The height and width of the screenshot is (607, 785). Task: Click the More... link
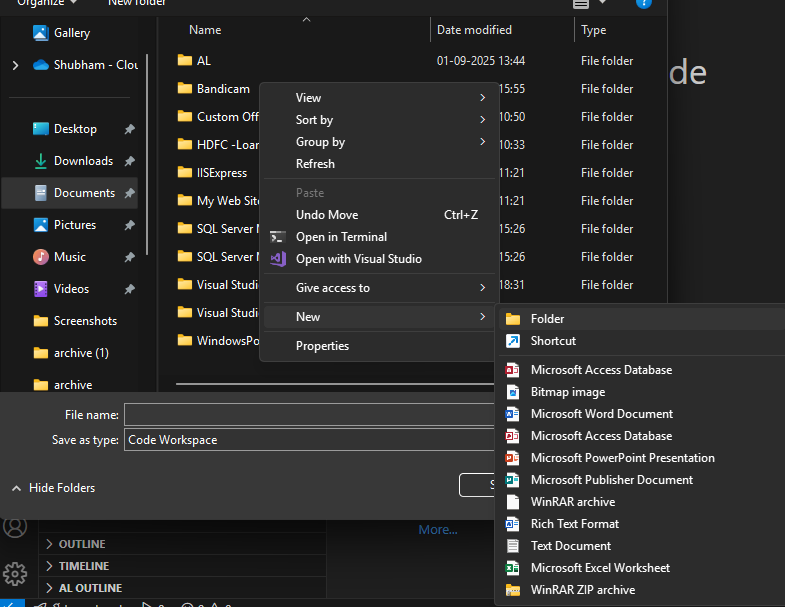[438, 530]
